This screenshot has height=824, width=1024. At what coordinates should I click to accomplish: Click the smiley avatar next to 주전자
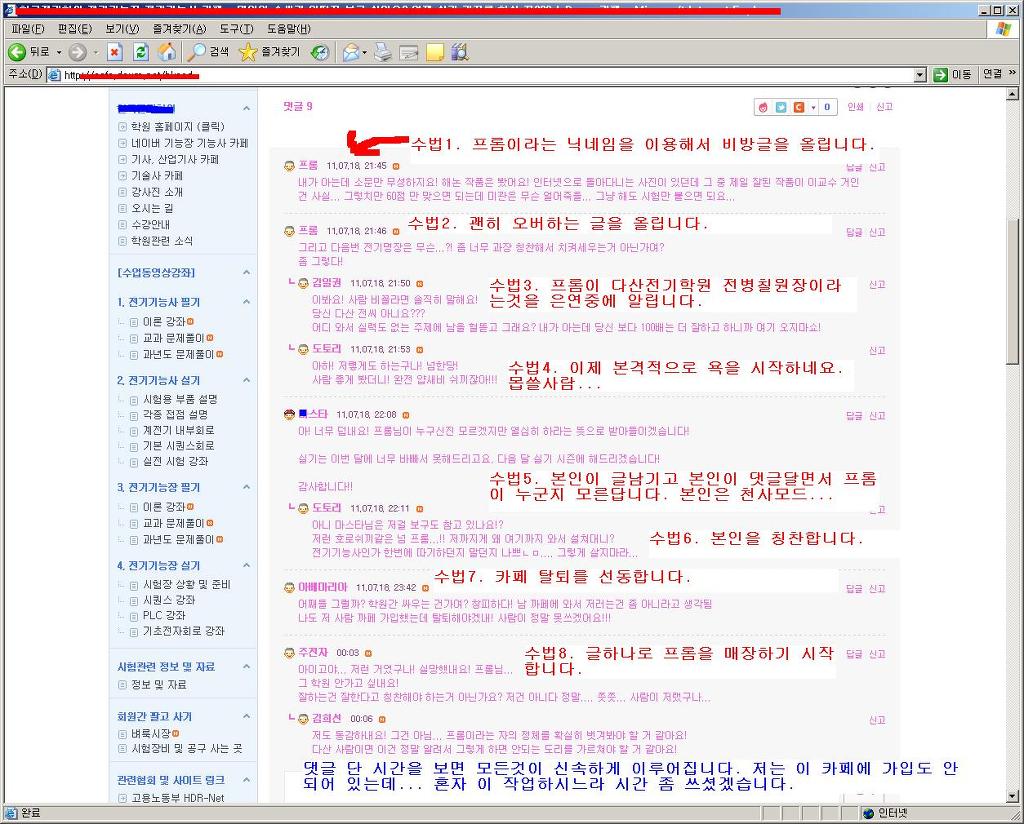289,653
